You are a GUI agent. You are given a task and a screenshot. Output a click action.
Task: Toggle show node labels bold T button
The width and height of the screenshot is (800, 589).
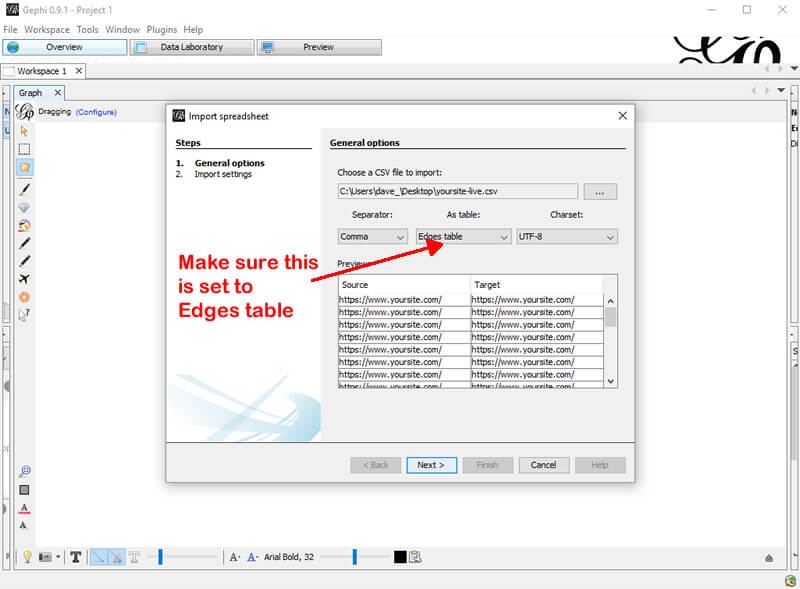75,557
